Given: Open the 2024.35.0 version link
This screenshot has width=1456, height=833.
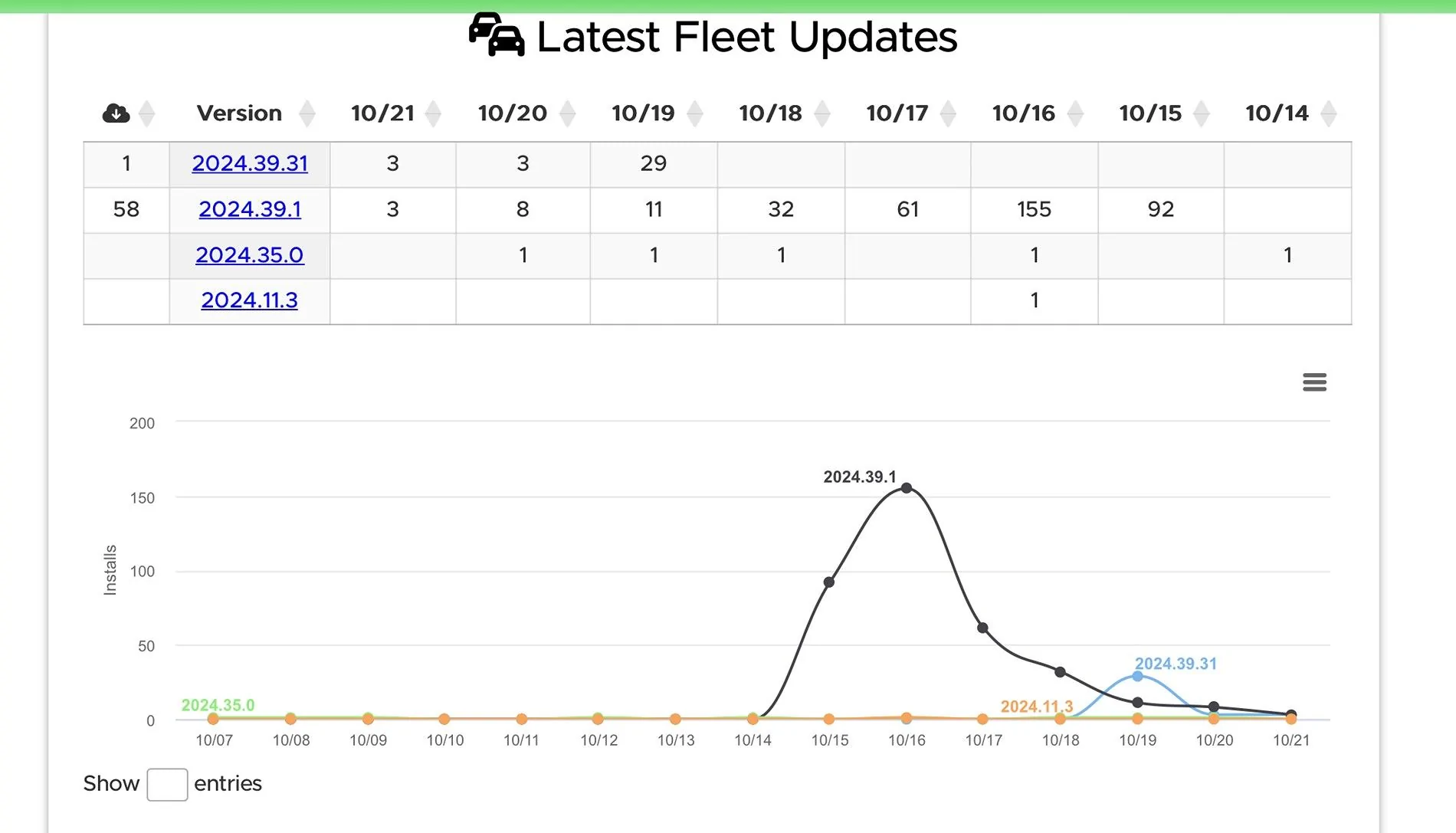Looking at the screenshot, I should pos(250,254).
